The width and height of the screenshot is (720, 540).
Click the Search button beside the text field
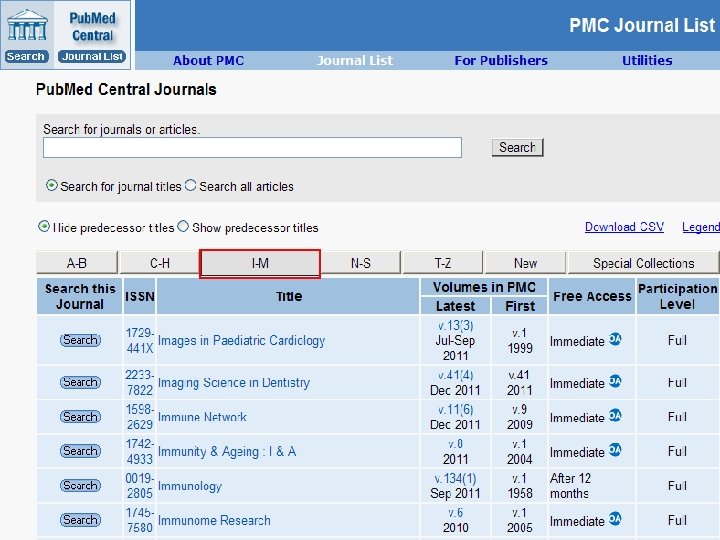pyautogui.click(x=518, y=147)
